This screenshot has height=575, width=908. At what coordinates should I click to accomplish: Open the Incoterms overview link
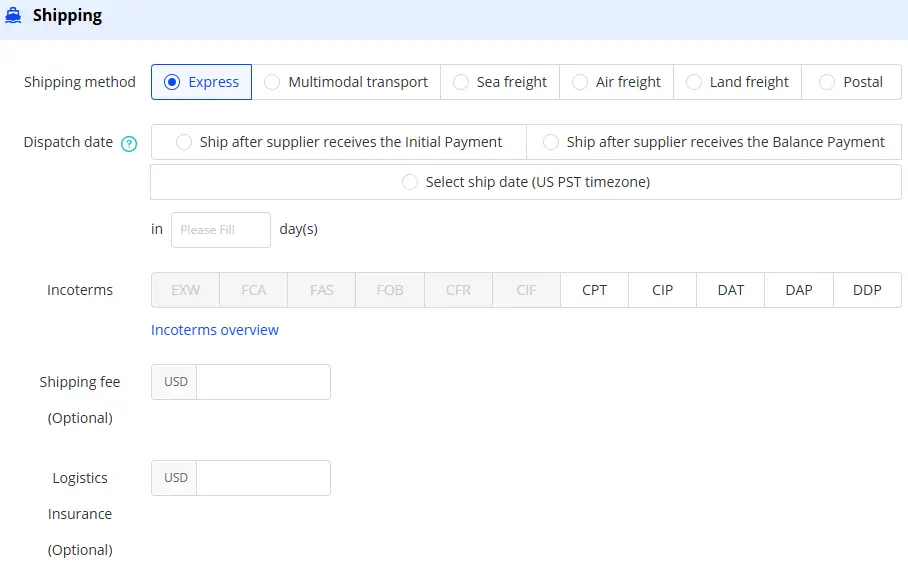215,330
